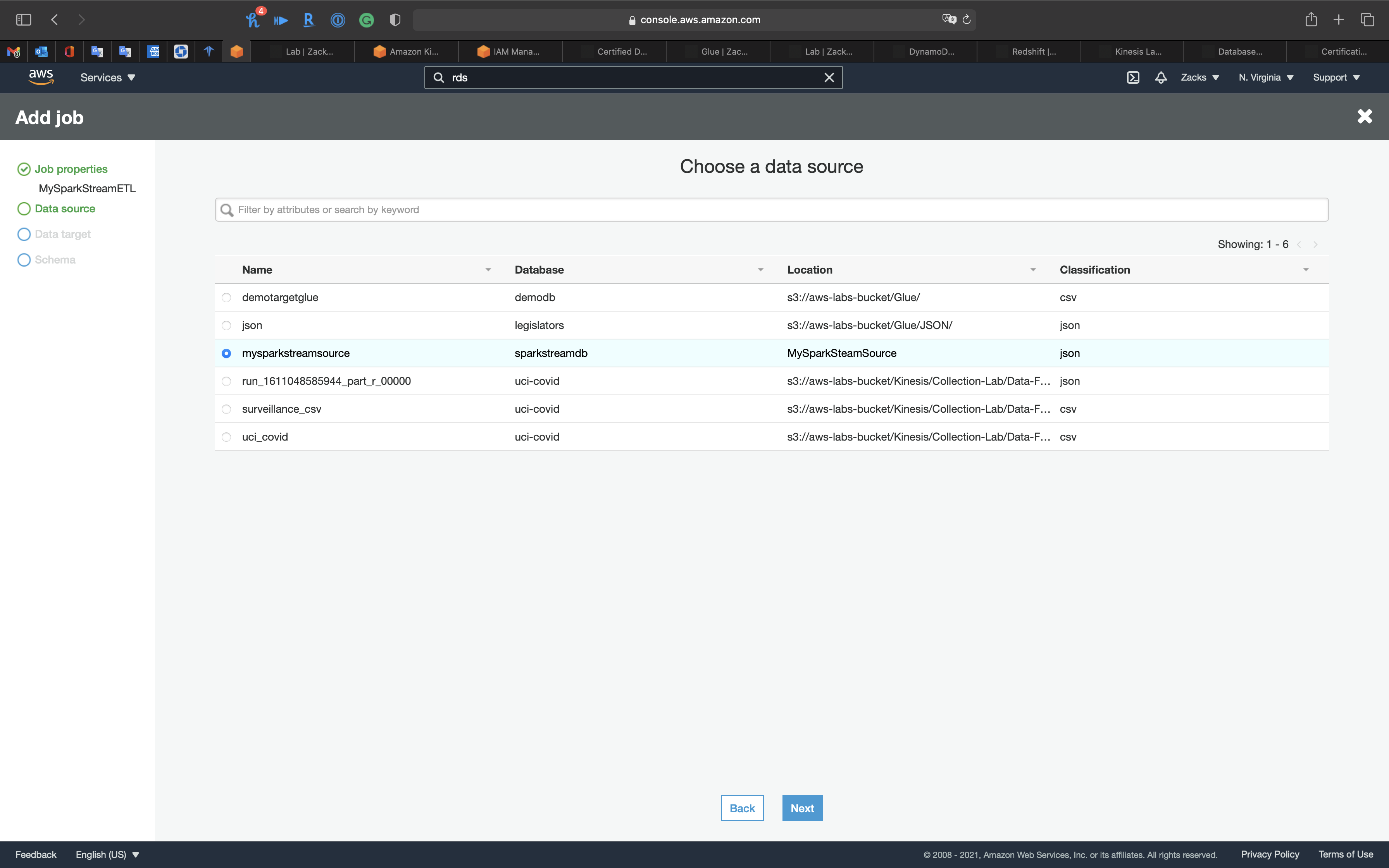Click the Safari share icon
This screenshot has width=1389, height=868.
click(x=1311, y=19)
